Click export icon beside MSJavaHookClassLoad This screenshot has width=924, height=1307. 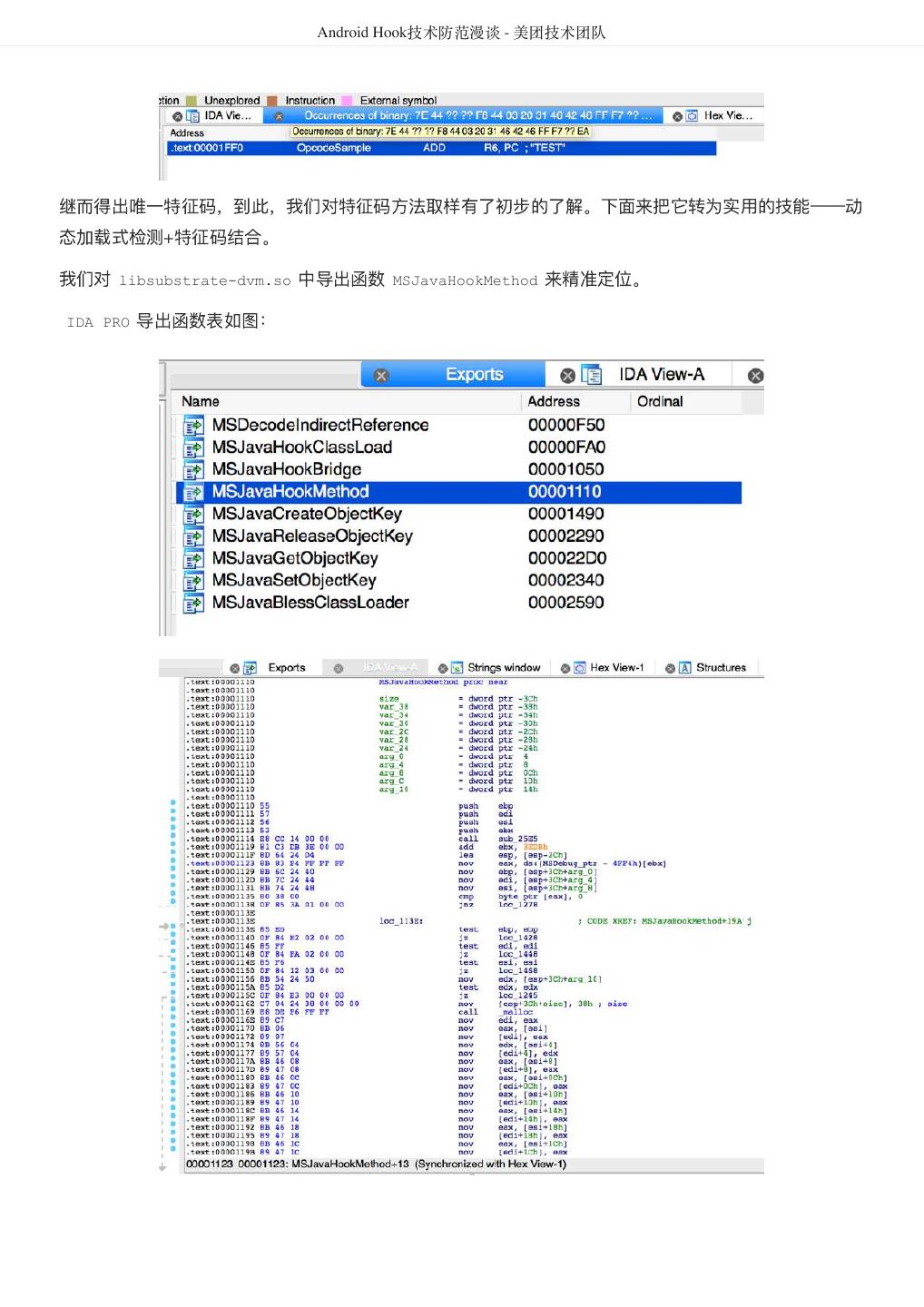click(193, 448)
